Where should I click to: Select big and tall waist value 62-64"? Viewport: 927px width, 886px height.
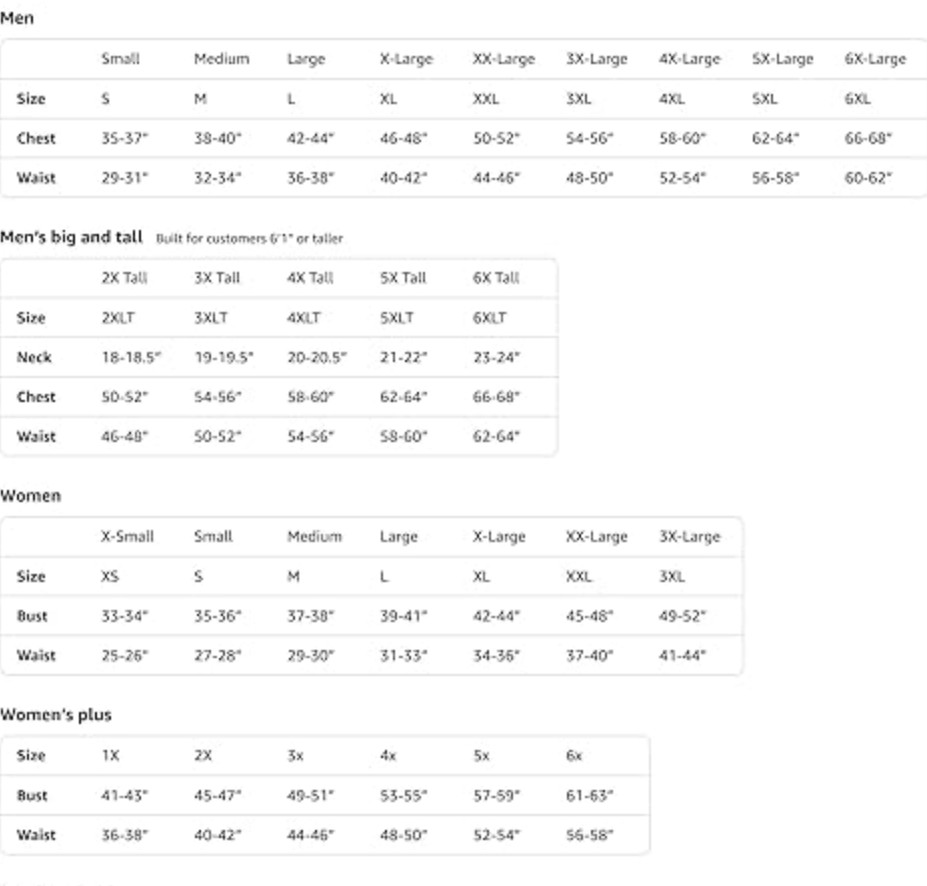pos(496,437)
